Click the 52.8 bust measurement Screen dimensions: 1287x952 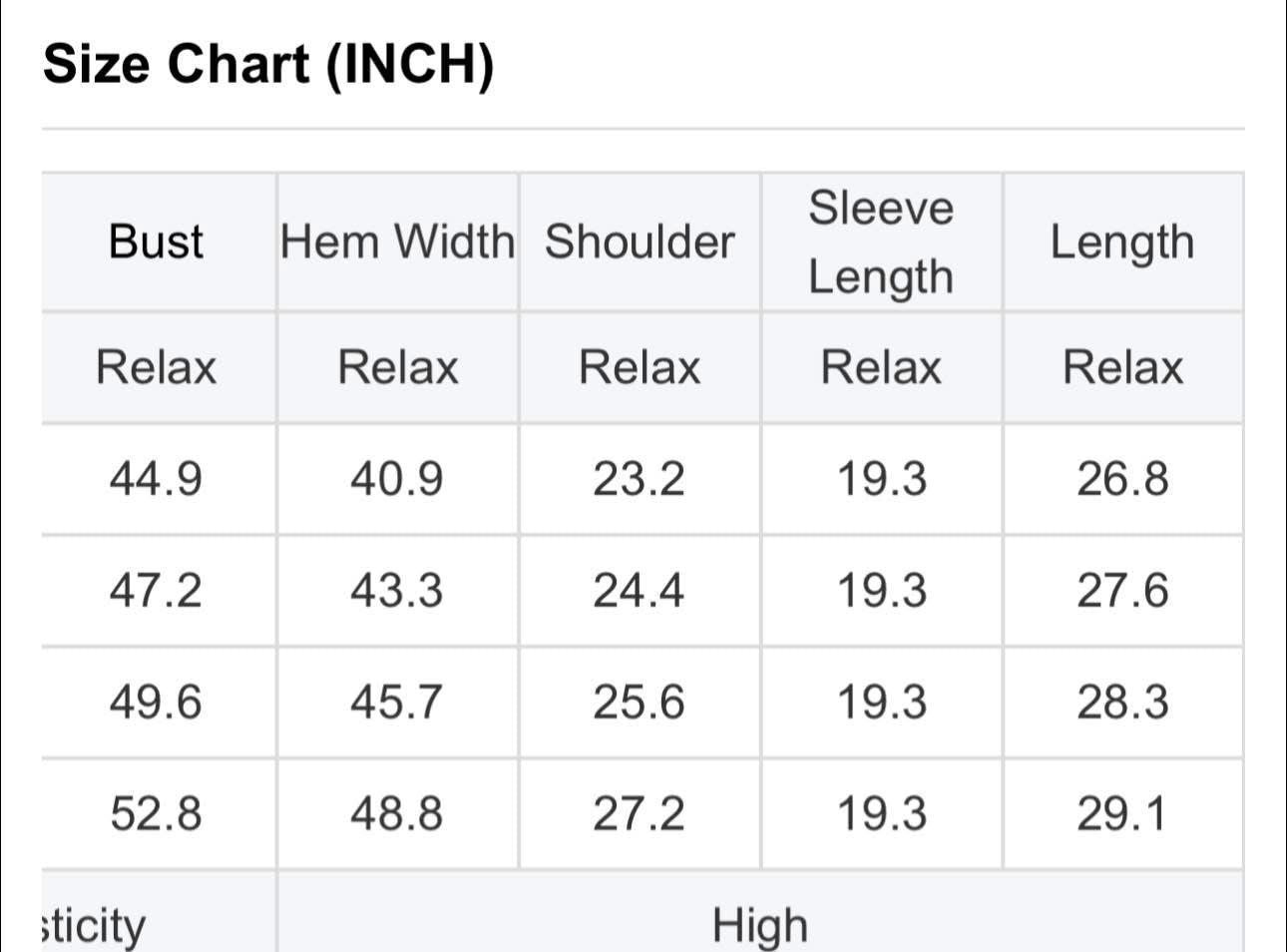(156, 813)
